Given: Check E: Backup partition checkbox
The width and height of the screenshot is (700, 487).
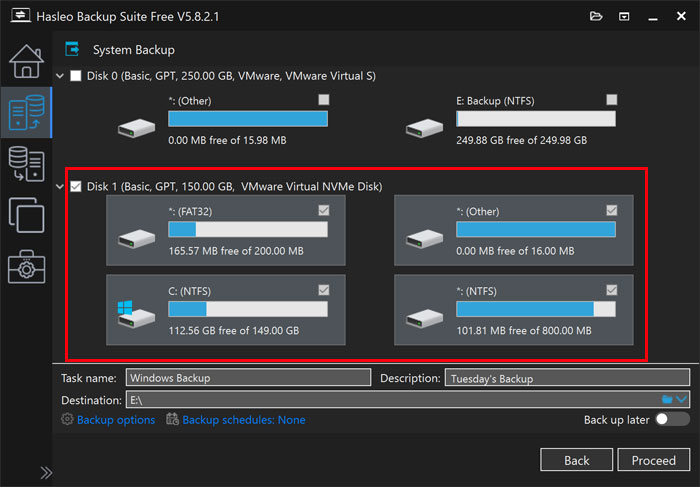Looking at the screenshot, I should click(x=612, y=100).
